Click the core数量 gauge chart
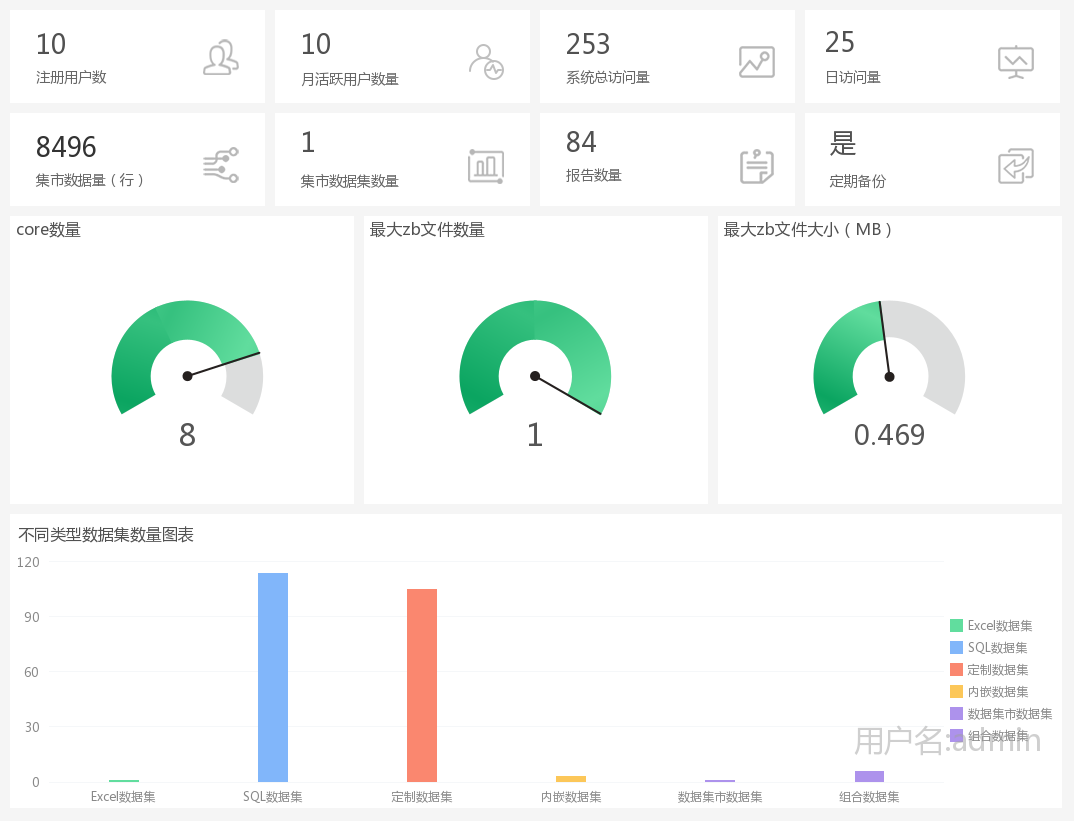1074x821 pixels. pos(187,360)
